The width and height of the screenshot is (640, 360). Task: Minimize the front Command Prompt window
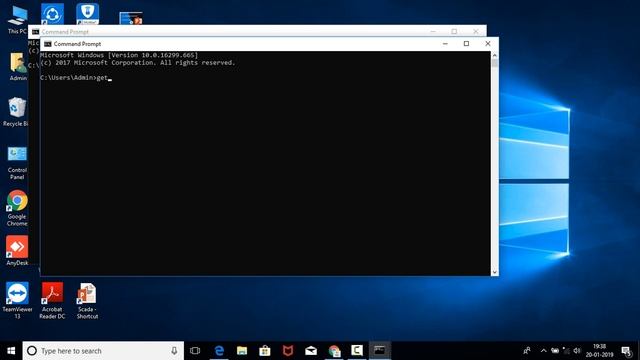445,44
